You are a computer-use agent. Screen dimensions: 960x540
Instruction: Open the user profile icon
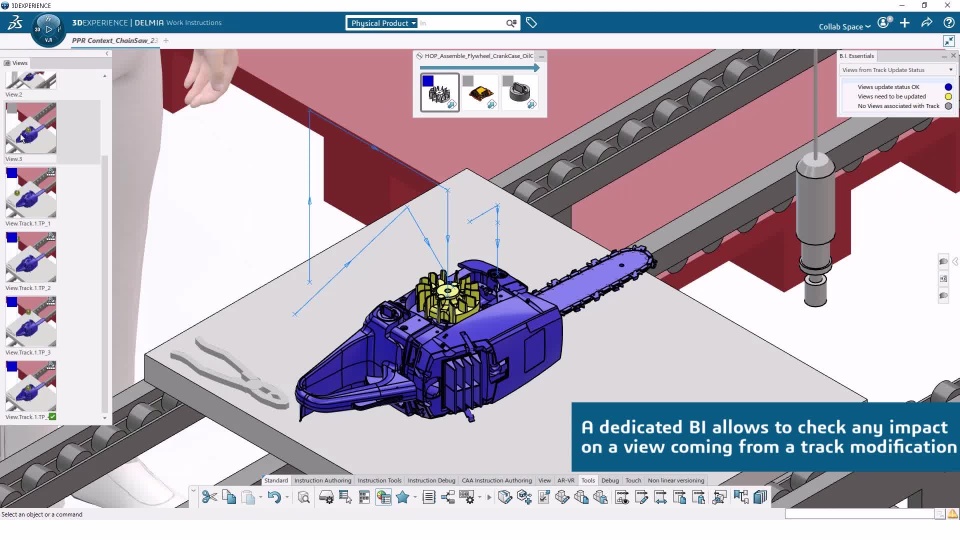click(x=883, y=23)
